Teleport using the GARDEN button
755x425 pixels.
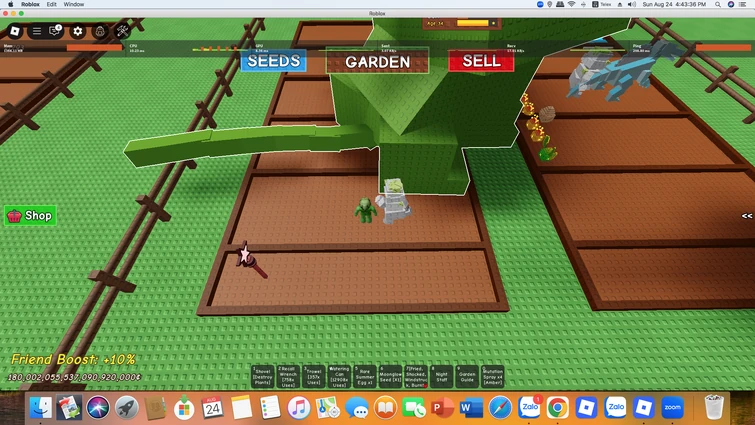tap(378, 62)
